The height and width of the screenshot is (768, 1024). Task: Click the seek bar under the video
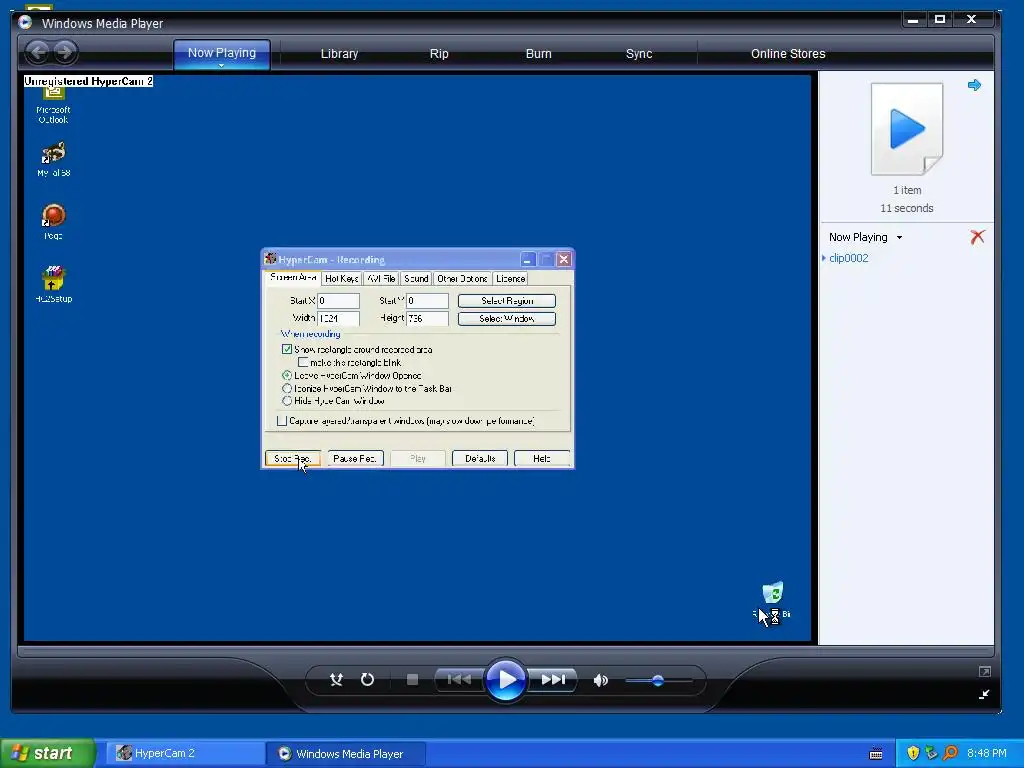pos(505,651)
